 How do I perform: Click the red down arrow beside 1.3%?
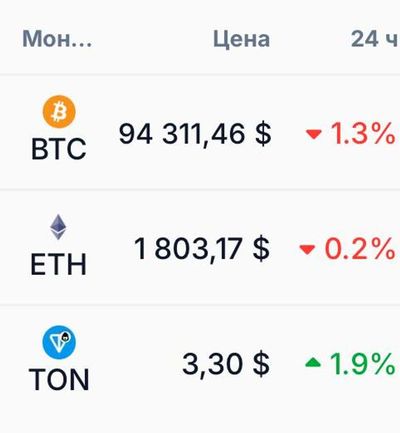pos(314,134)
